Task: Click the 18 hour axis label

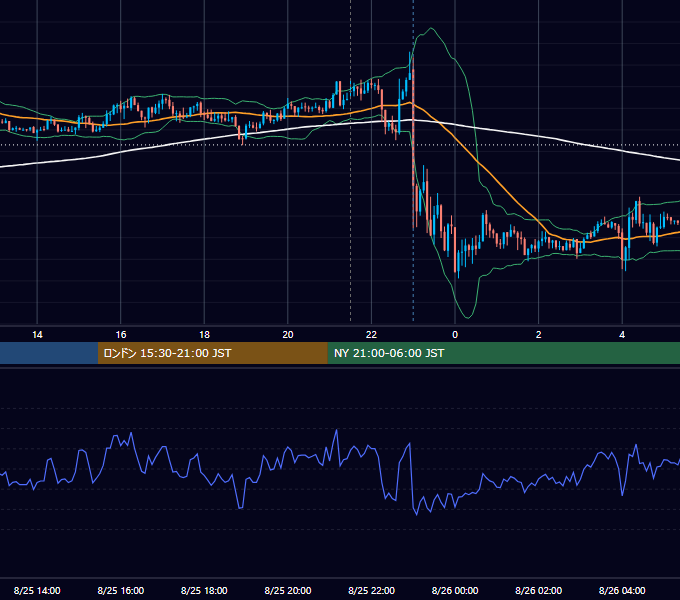Action: pyautogui.click(x=204, y=335)
